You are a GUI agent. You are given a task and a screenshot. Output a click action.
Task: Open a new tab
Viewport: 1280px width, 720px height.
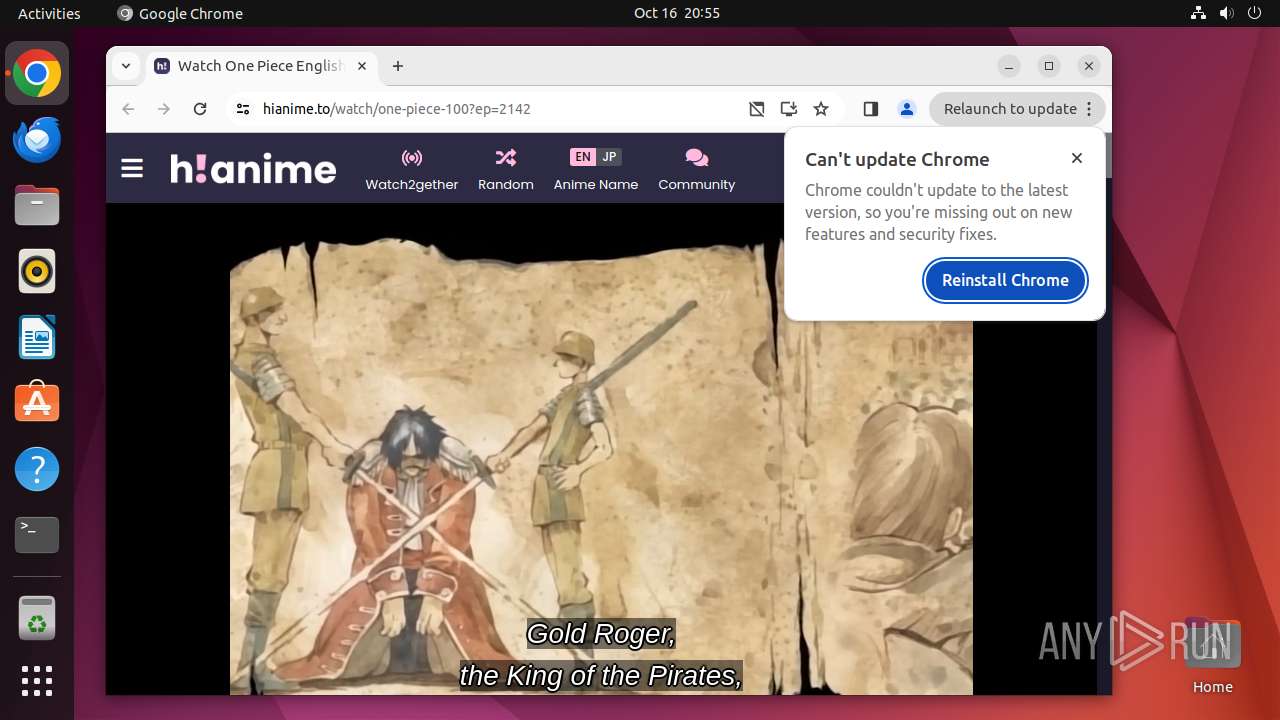coord(398,66)
